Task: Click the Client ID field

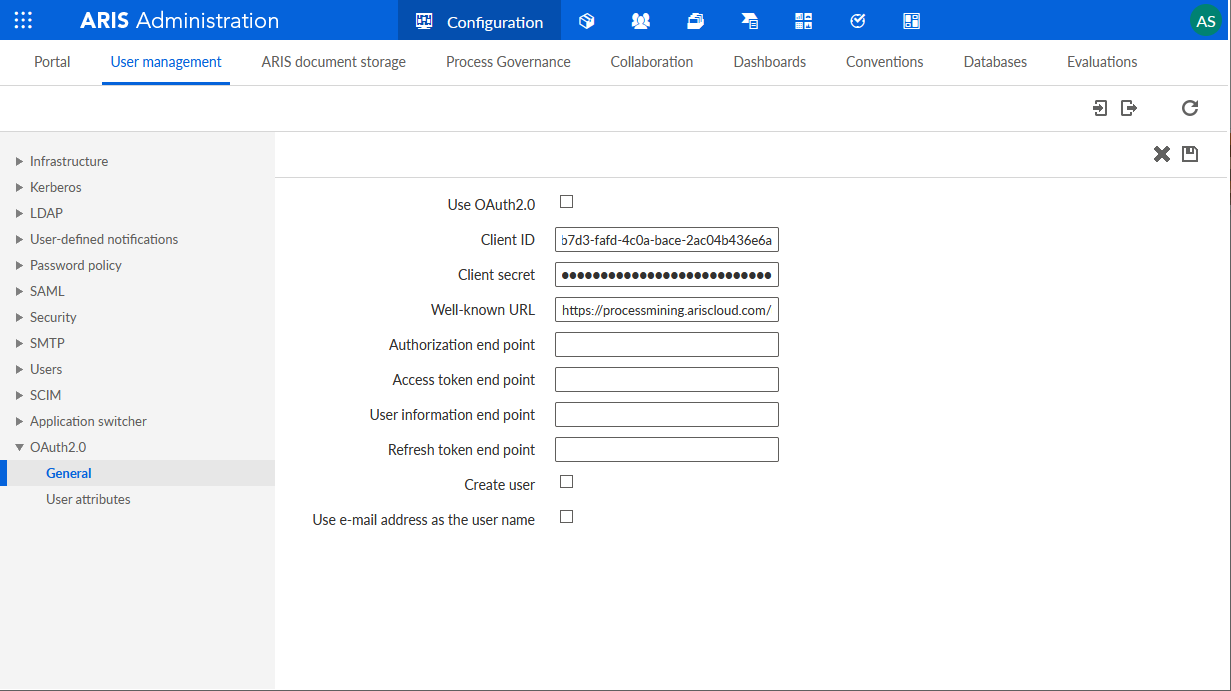Action: tap(667, 240)
